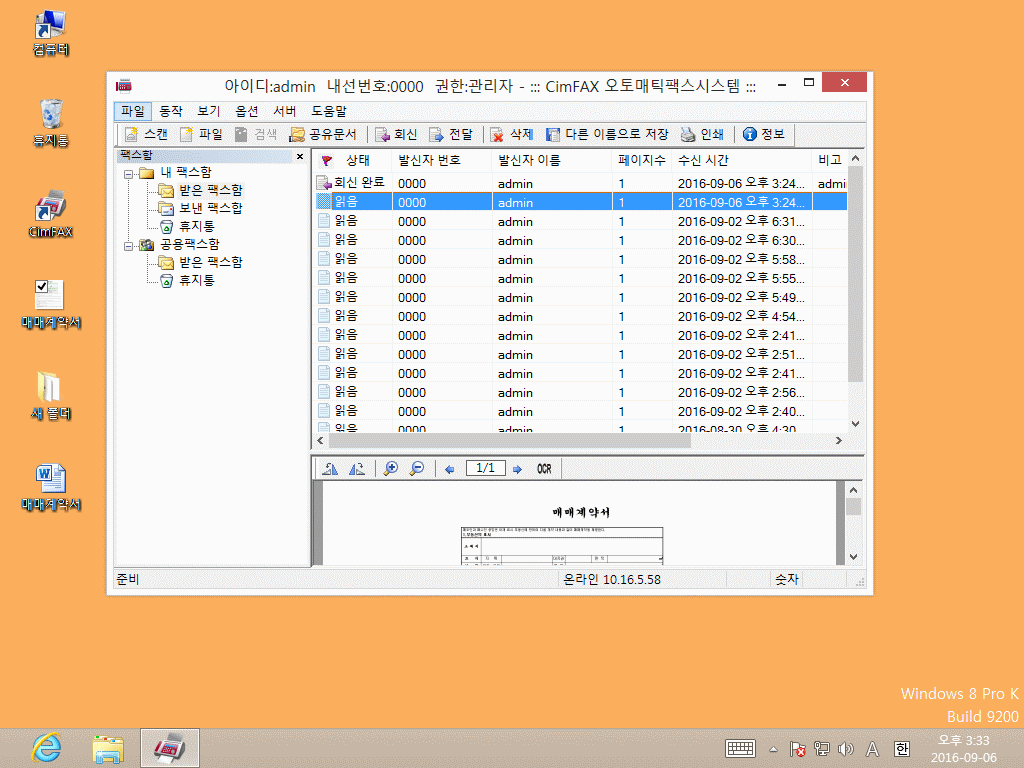Sort the list by 비고 column
This screenshot has width=1024, height=768.
pyautogui.click(x=829, y=161)
